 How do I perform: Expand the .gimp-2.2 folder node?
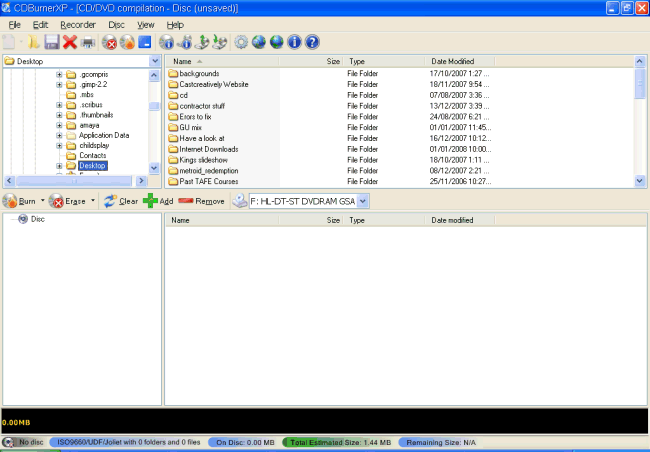(59, 85)
